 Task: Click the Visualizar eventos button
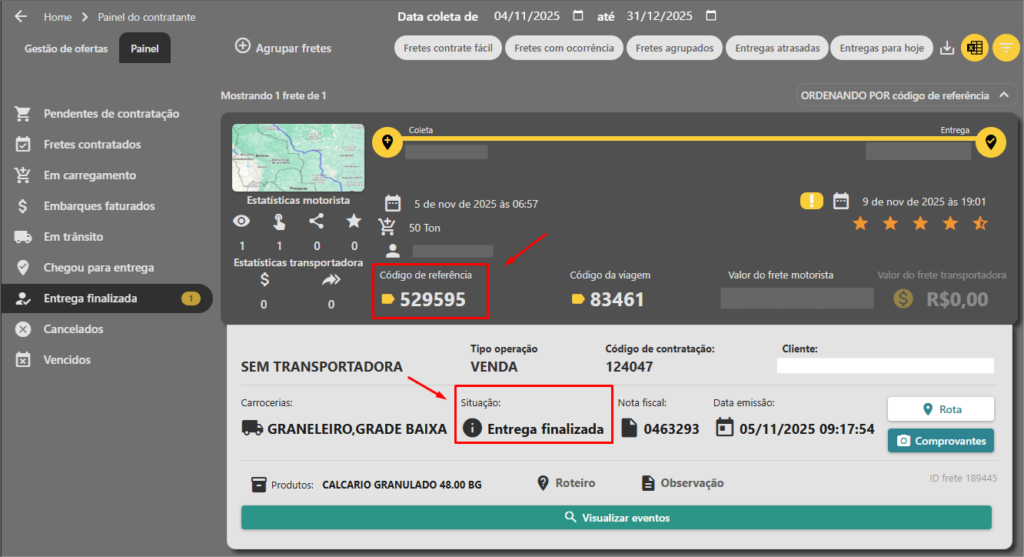pyautogui.click(x=616, y=517)
